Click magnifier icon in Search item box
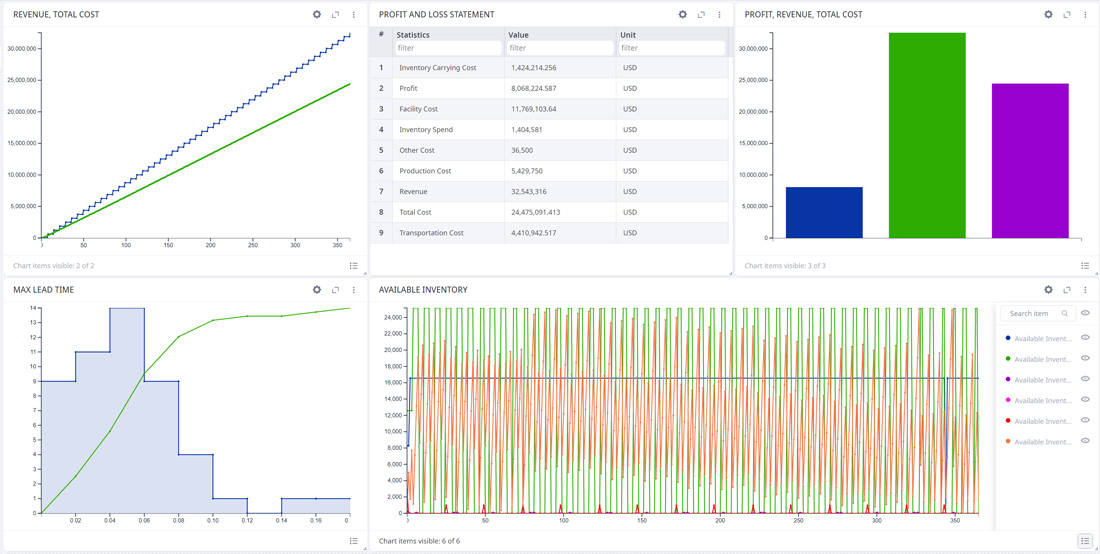This screenshot has width=1100, height=554. point(1065,313)
